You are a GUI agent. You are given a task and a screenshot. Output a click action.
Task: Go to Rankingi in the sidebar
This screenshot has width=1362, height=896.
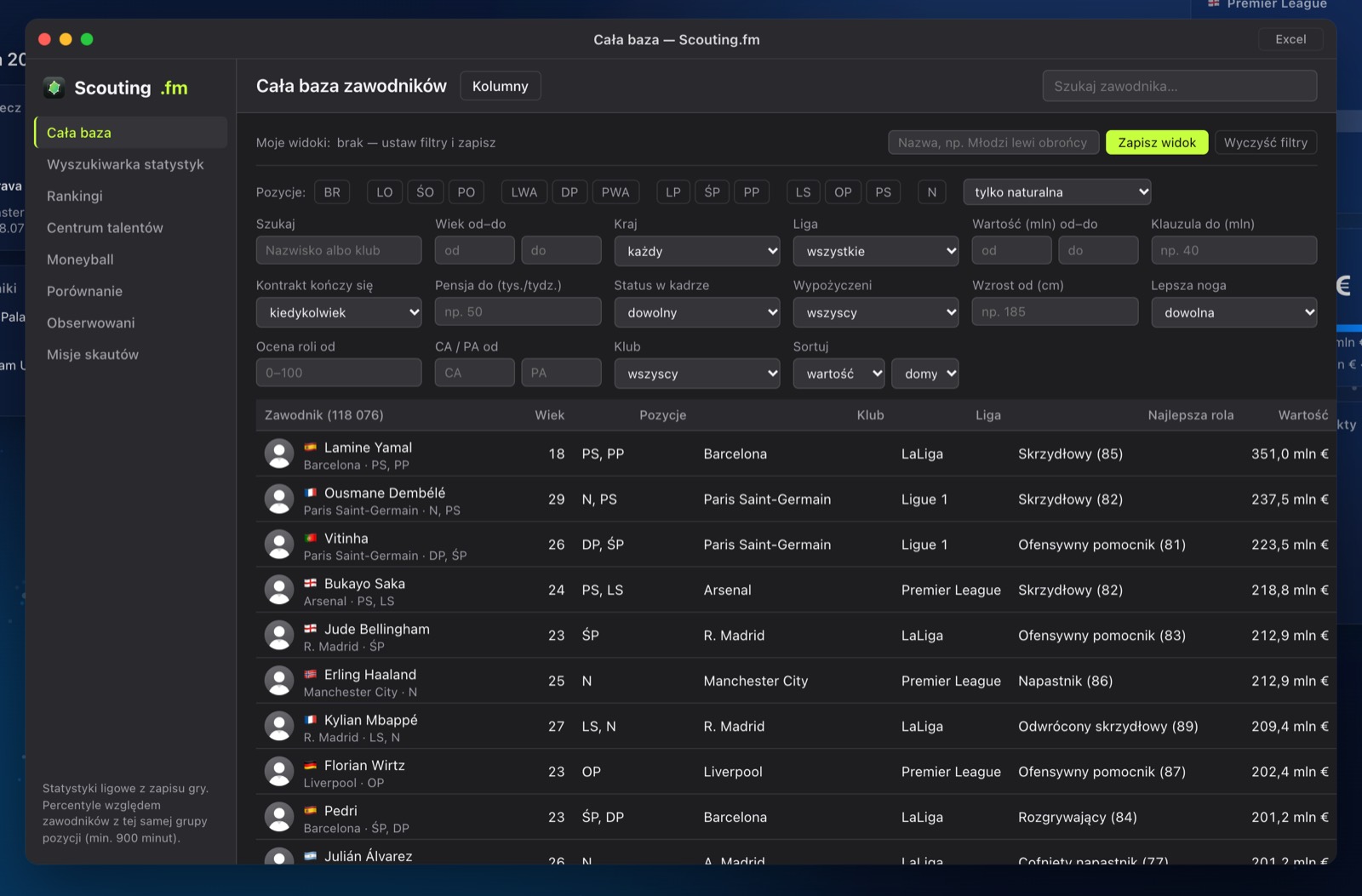point(131,196)
